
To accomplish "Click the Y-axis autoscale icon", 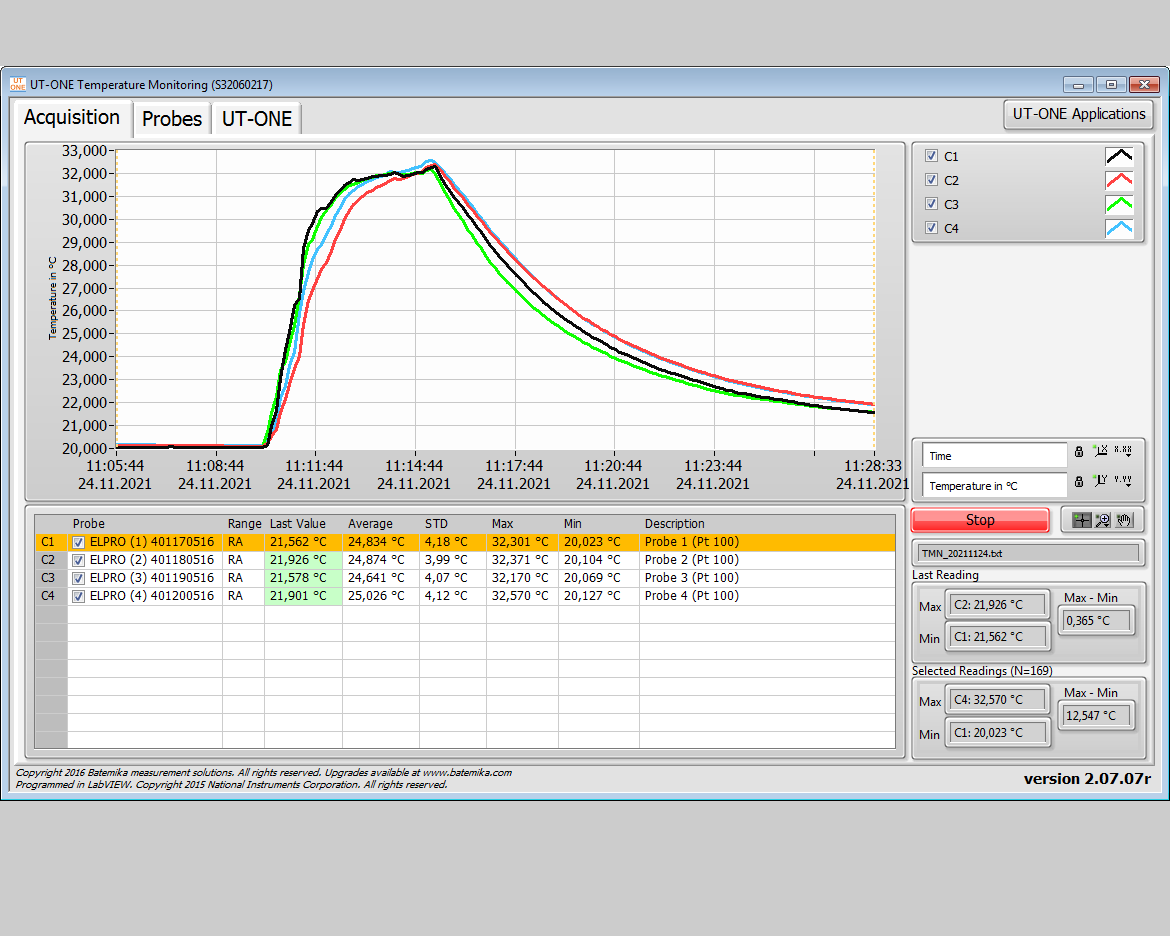I will [x=1100, y=482].
